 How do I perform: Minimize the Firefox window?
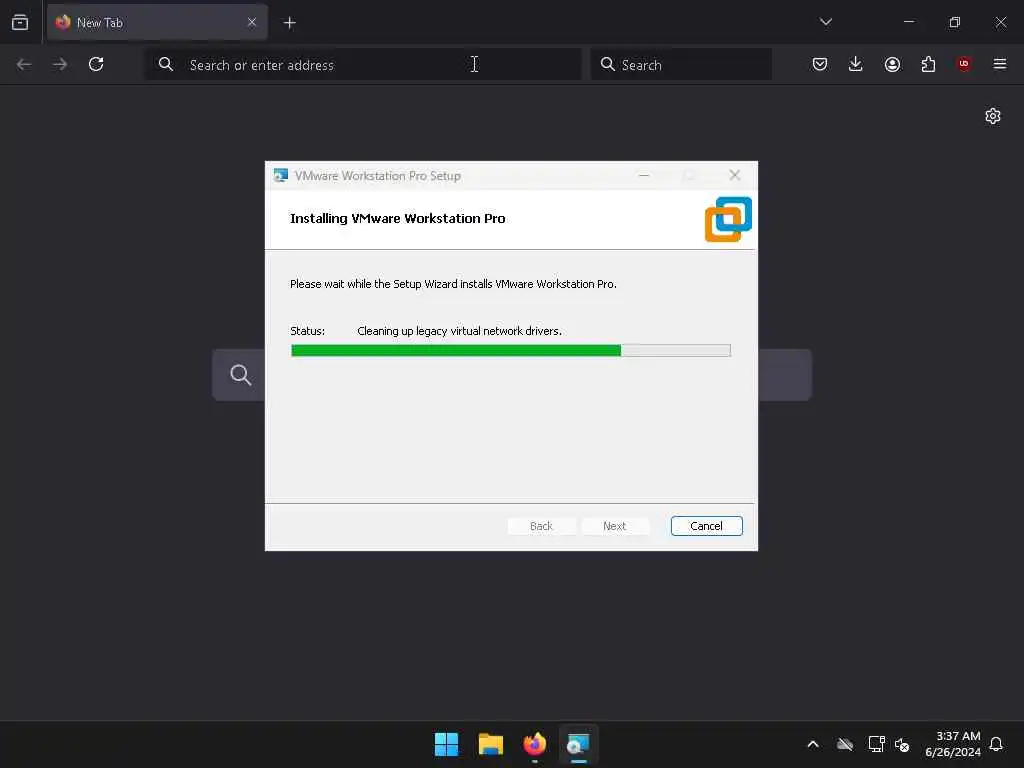pyautogui.click(x=909, y=22)
